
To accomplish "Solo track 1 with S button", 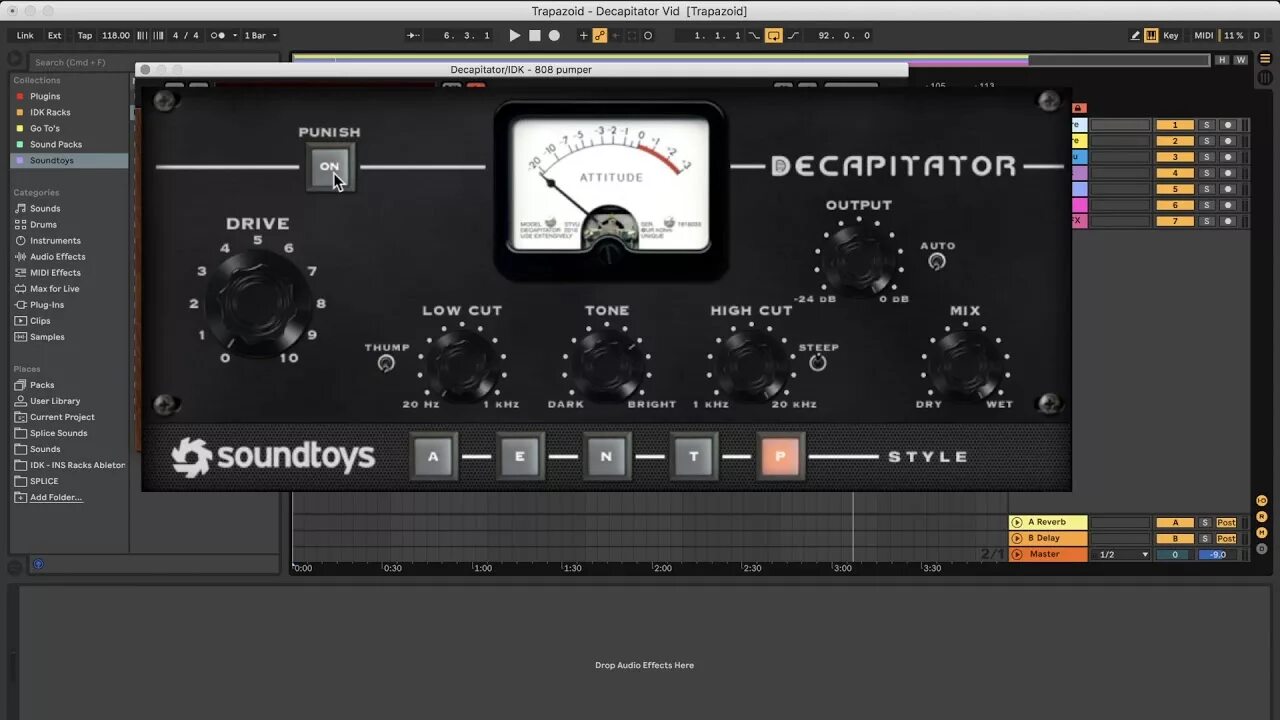I will (x=1206, y=125).
